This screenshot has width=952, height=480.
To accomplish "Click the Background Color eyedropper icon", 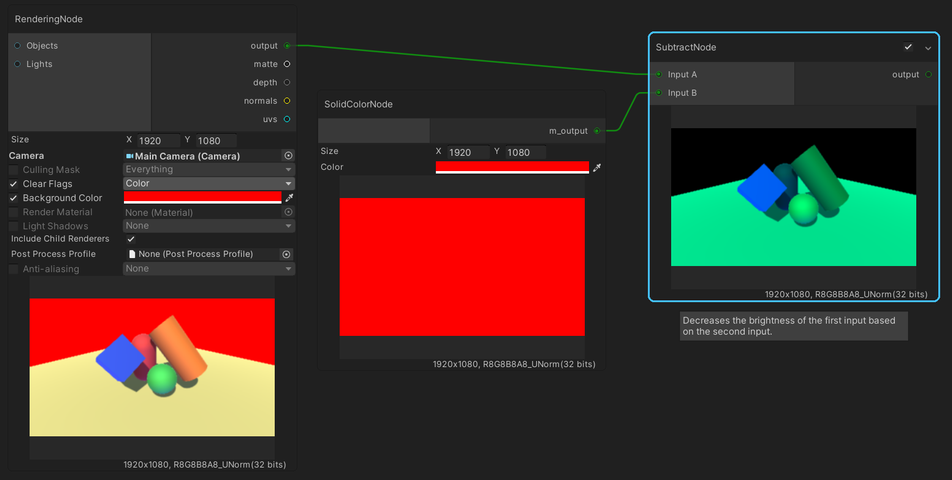I will [289, 198].
